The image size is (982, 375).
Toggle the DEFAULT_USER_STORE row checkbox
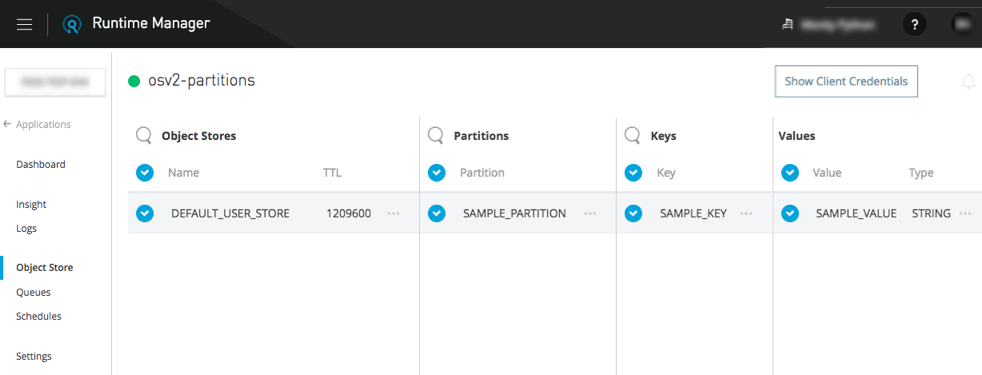click(x=145, y=213)
